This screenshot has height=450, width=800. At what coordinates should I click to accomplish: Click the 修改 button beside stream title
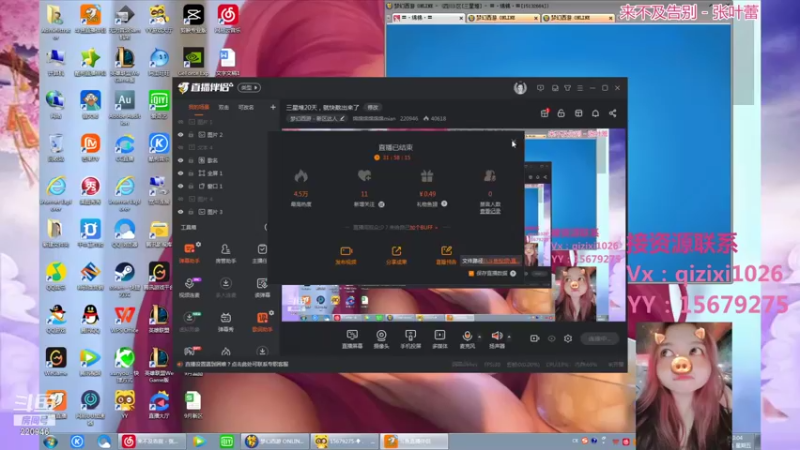pos(373,107)
